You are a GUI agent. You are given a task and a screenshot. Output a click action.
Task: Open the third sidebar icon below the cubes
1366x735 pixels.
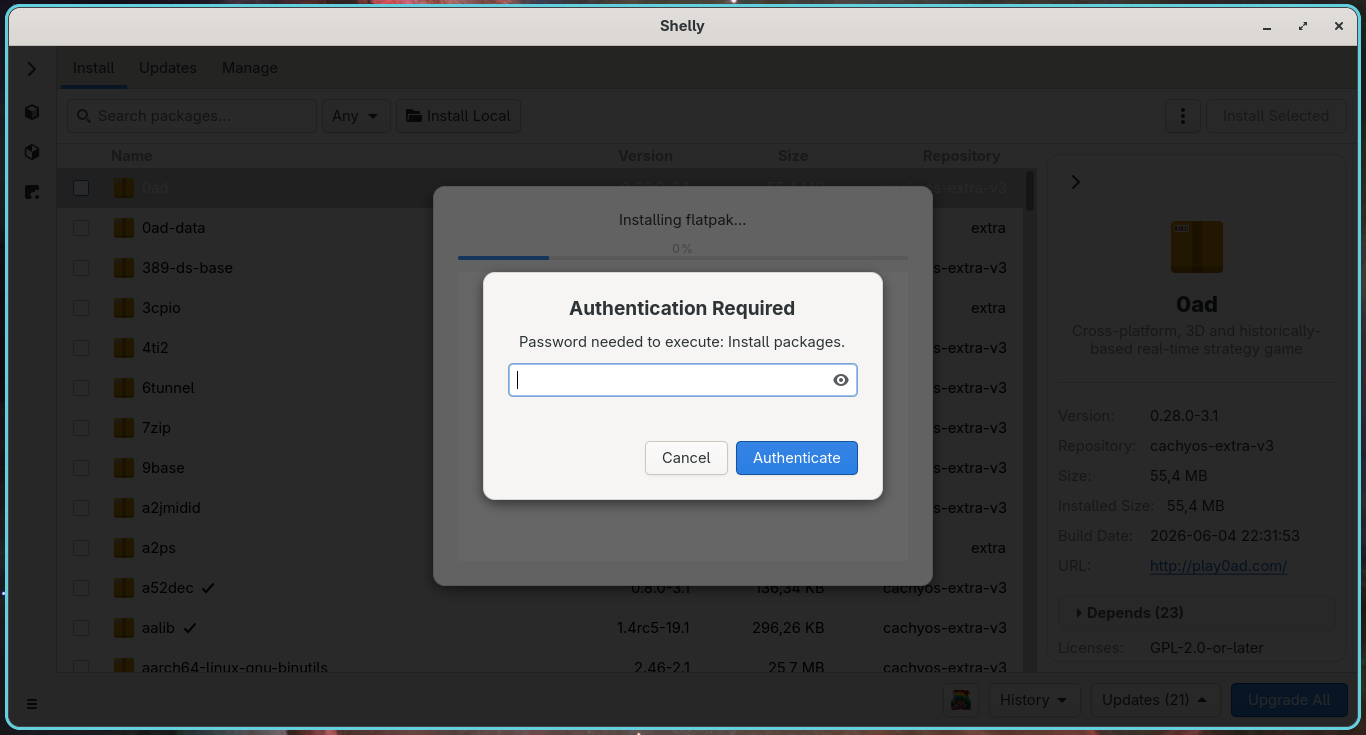32,192
